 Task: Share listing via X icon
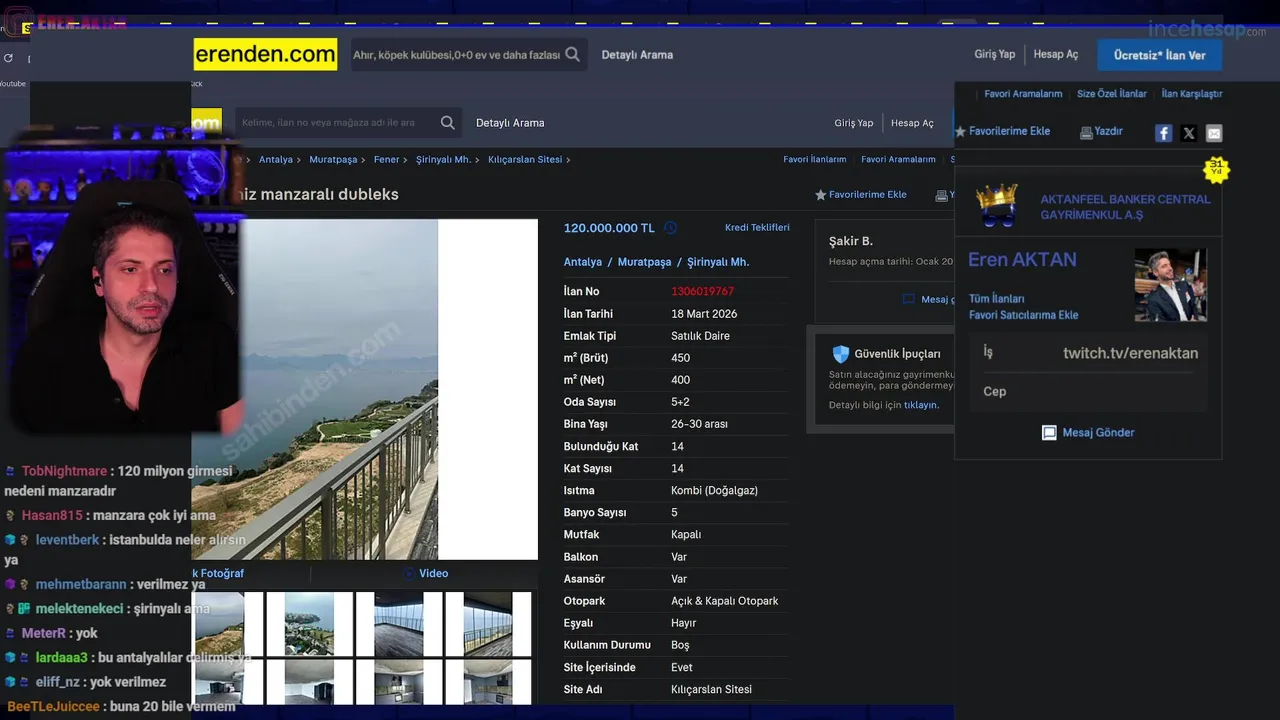[x=1189, y=133]
